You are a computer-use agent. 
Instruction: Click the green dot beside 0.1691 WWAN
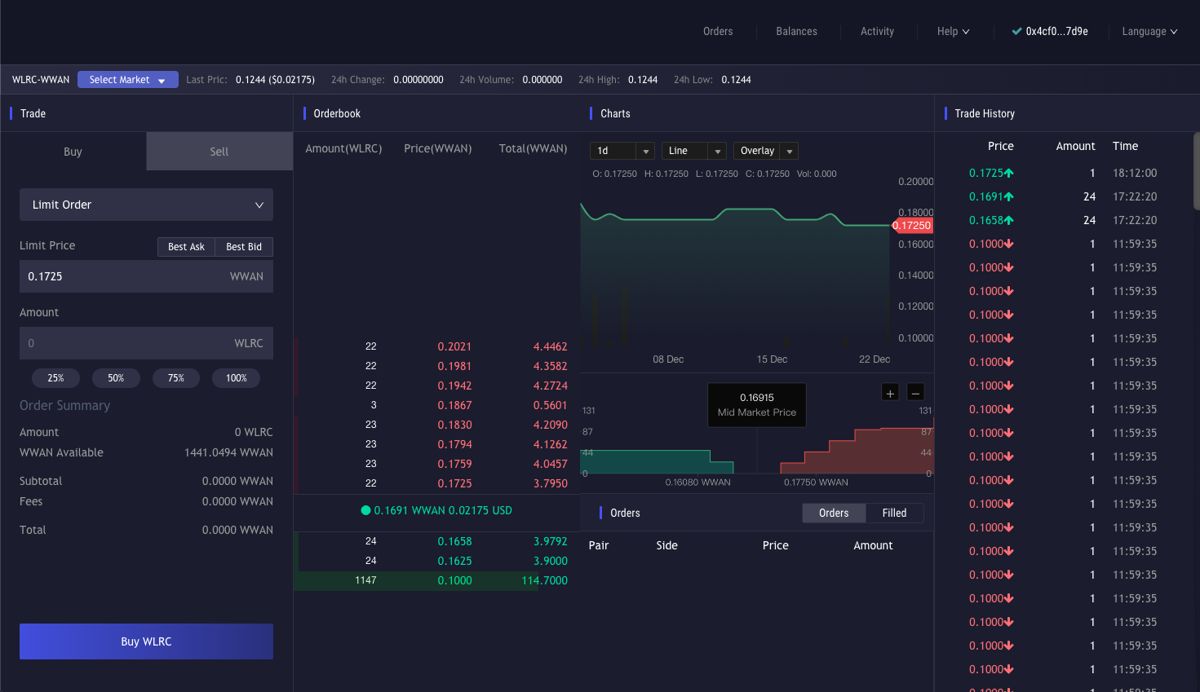click(x=365, y=510)
